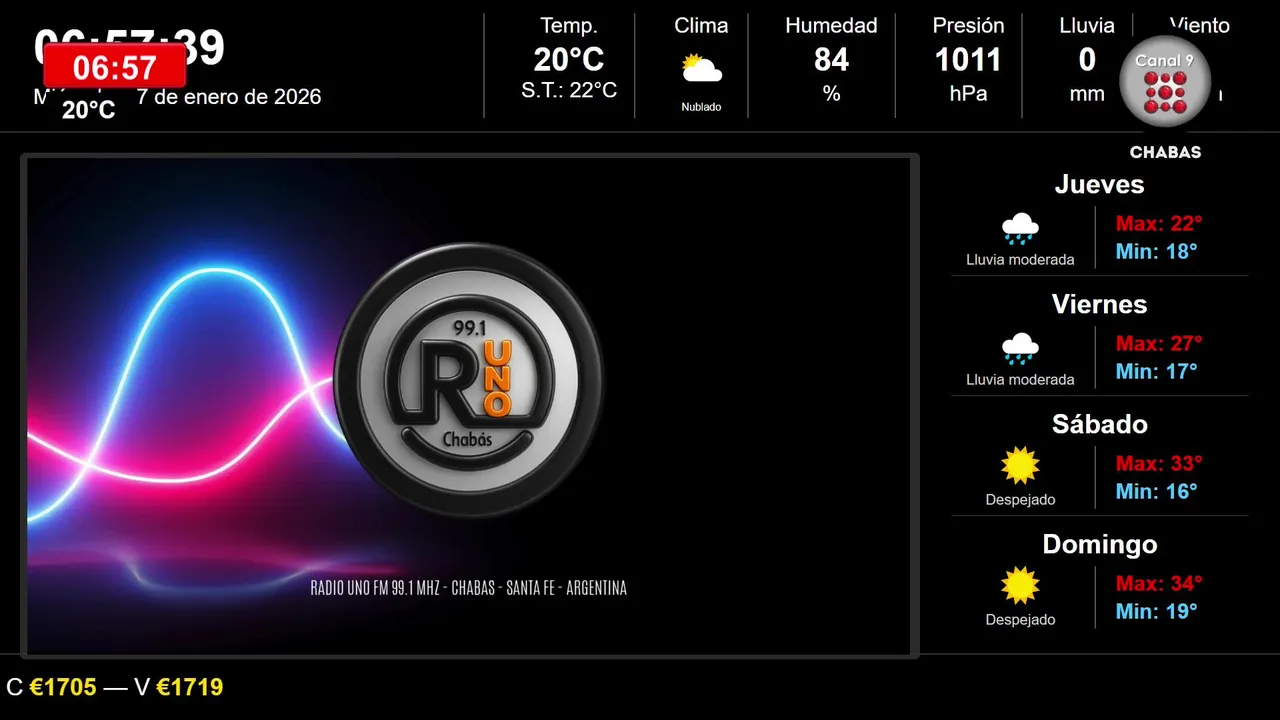Click Max: 33° for Sábado
This screenshot has width=1280, height=720.
(1159, 463)
